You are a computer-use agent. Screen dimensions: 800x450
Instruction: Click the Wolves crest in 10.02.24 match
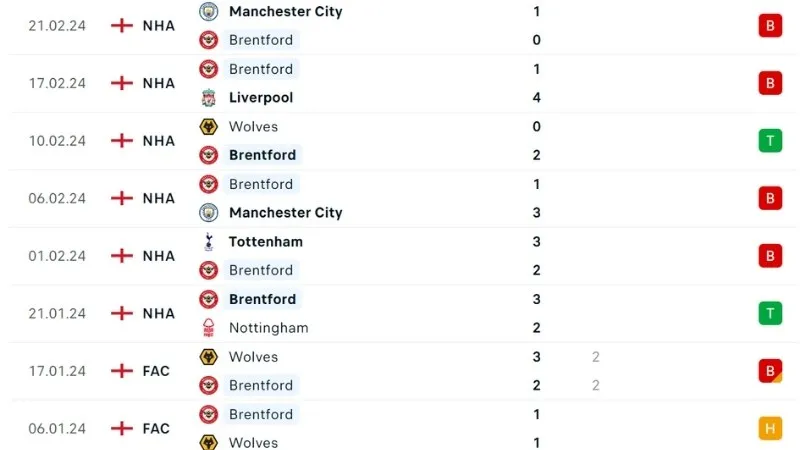point(209,127)
